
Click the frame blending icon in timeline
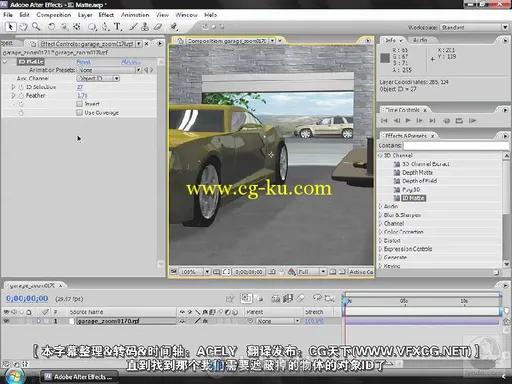coord(288,298)
